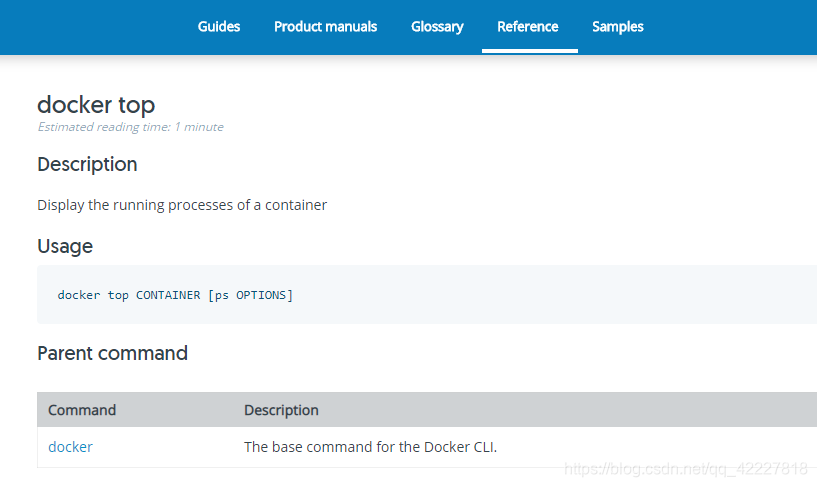Click the Description table column header
The image size is (817, 487).
(281, 410)
